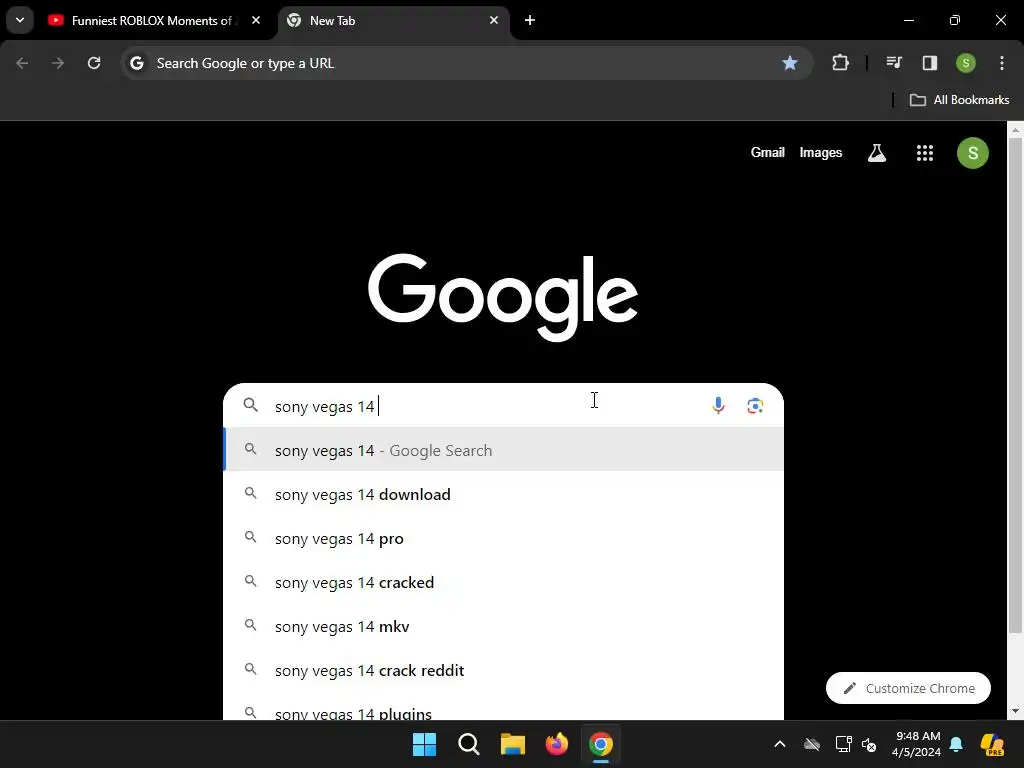Screen dimensions: 1024x768
Task: Reload the current page
Action: [94, 63]
